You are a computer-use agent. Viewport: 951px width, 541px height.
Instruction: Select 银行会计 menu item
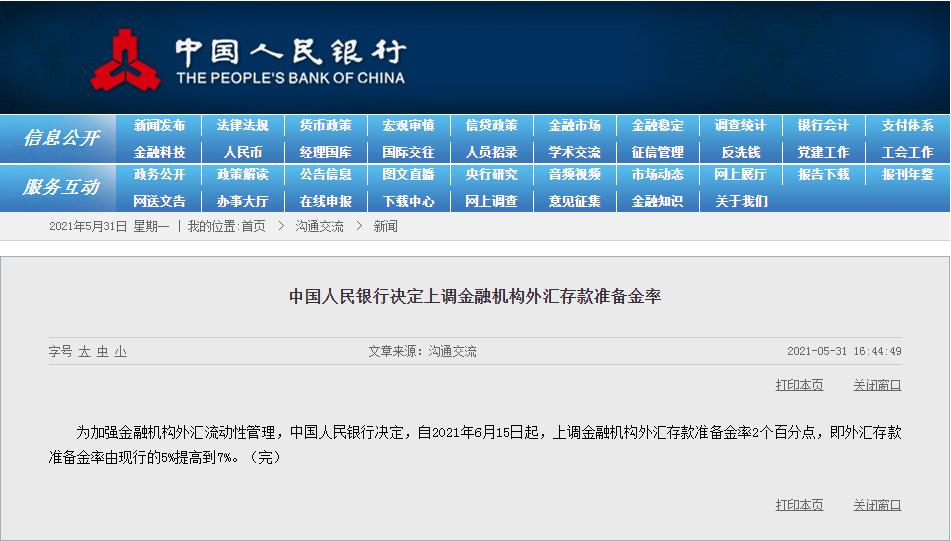coord(824,126)
